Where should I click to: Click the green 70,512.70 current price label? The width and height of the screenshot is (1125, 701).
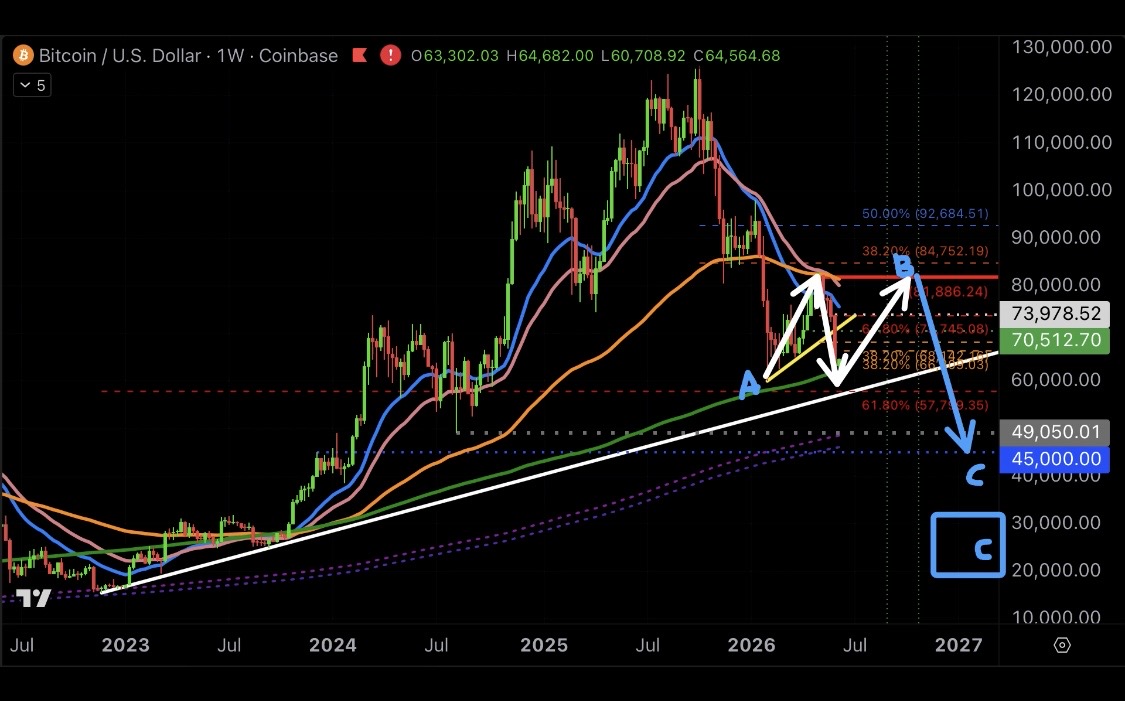point(1055,339)
